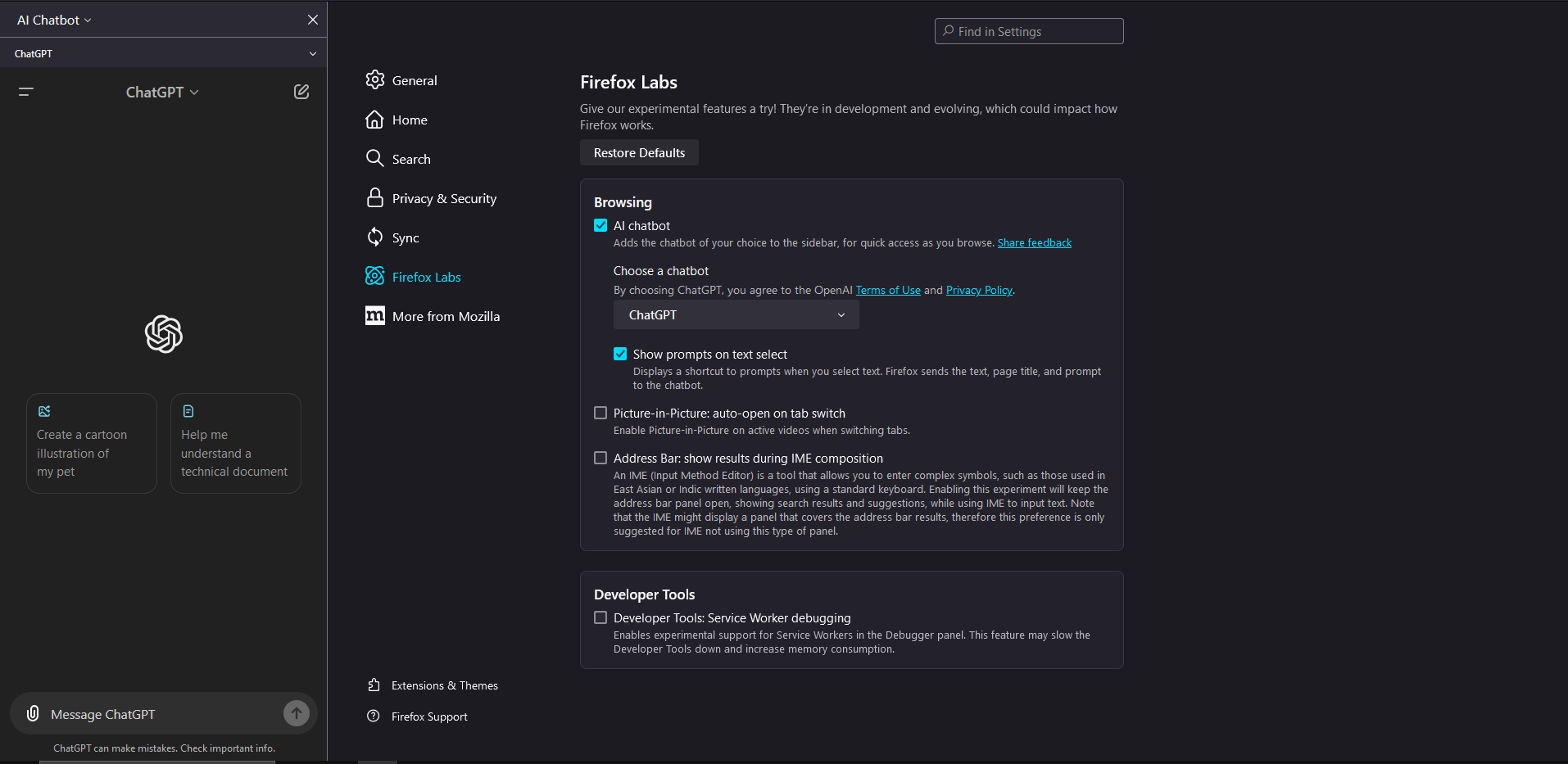Open ChatGPT model selector in chat header
Screen dimensions: 1568x764
162,93
